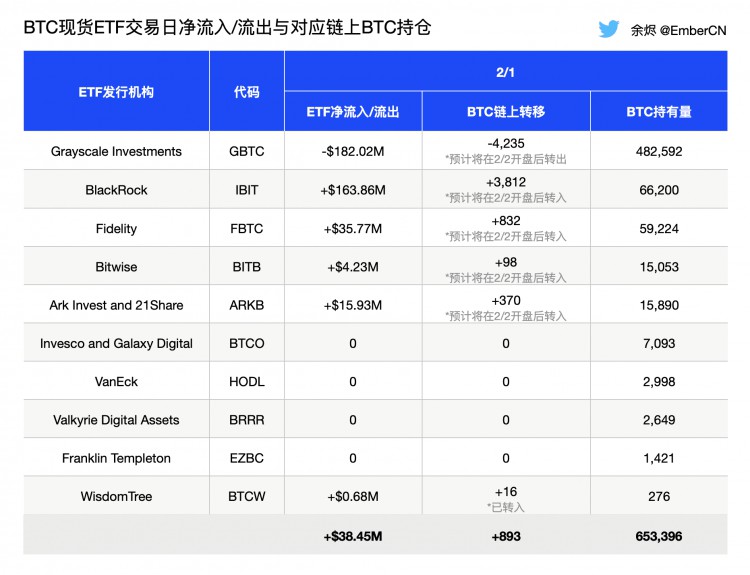Viewport: 750px width, 575px height.
Task: Click the BTCO ticker cell
Action: [x=247, y=343]
